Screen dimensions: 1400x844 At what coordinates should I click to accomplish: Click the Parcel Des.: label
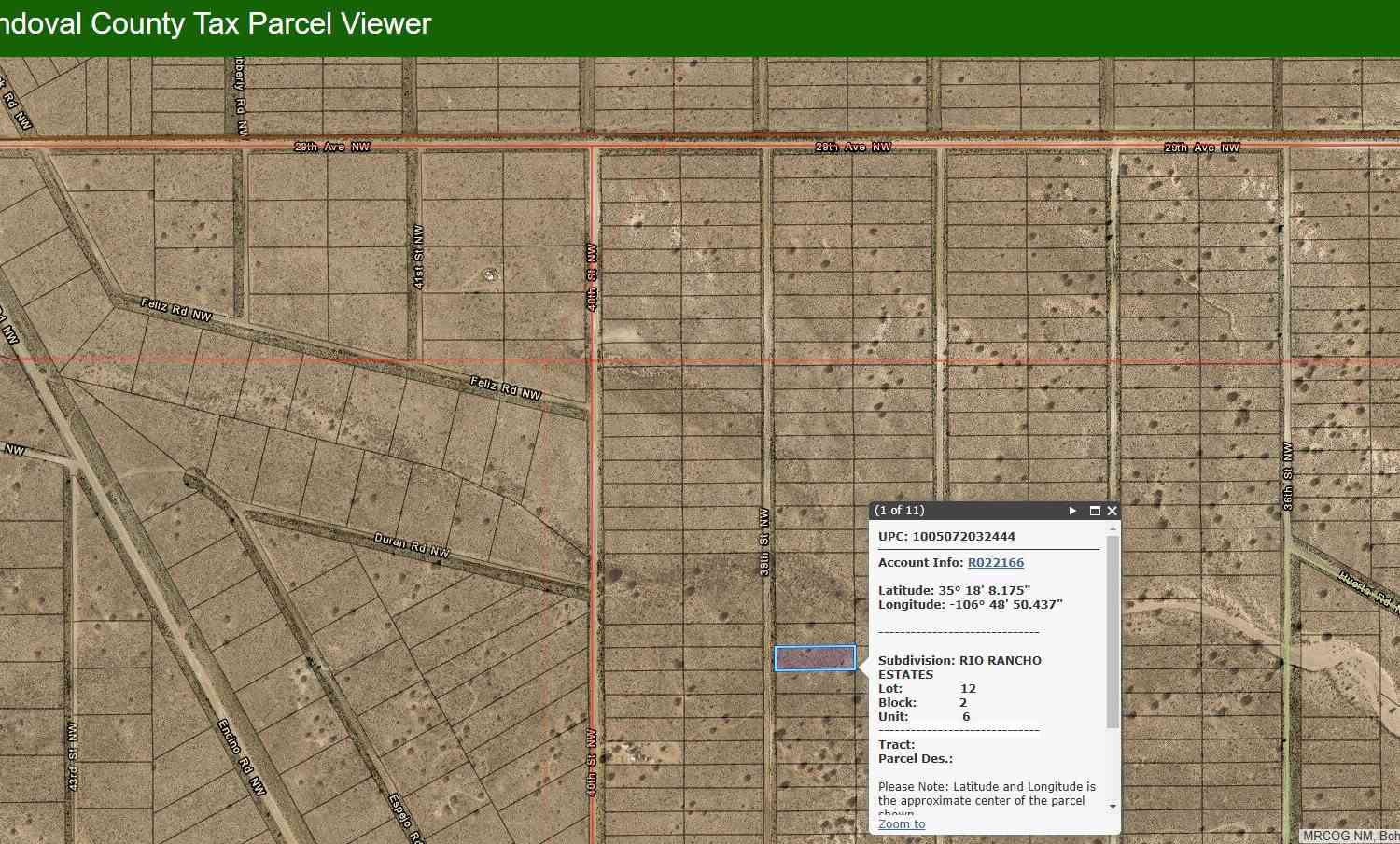916,758
